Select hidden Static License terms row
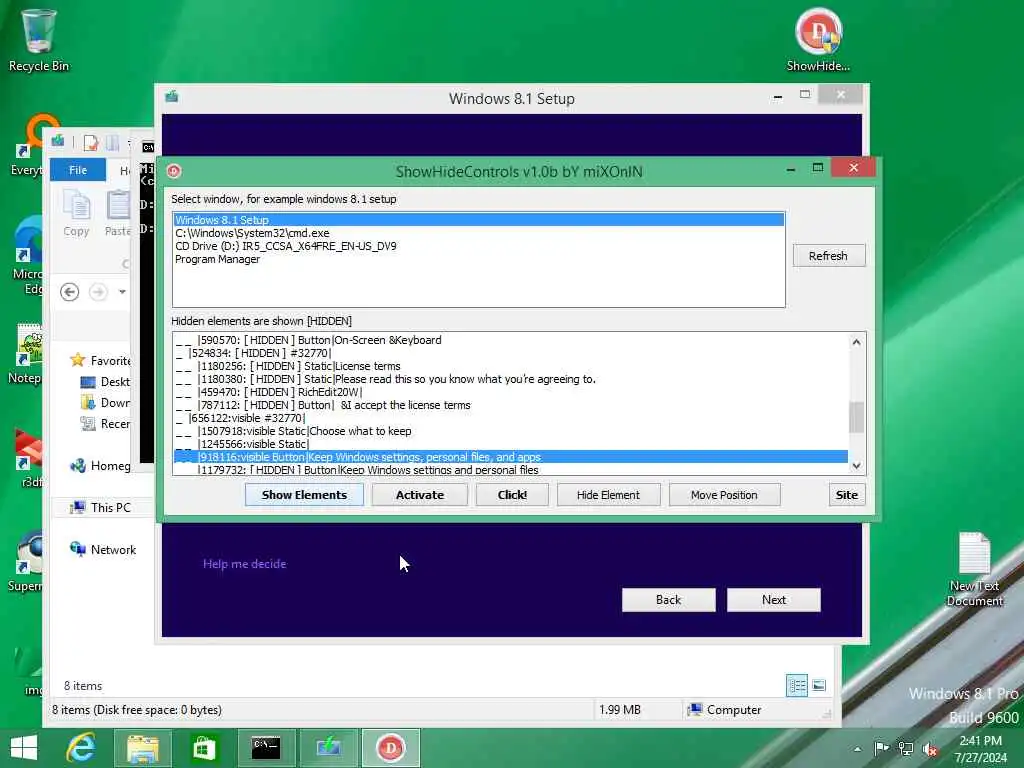This screenshot has width=1024, height=768. tap(511, 366)
